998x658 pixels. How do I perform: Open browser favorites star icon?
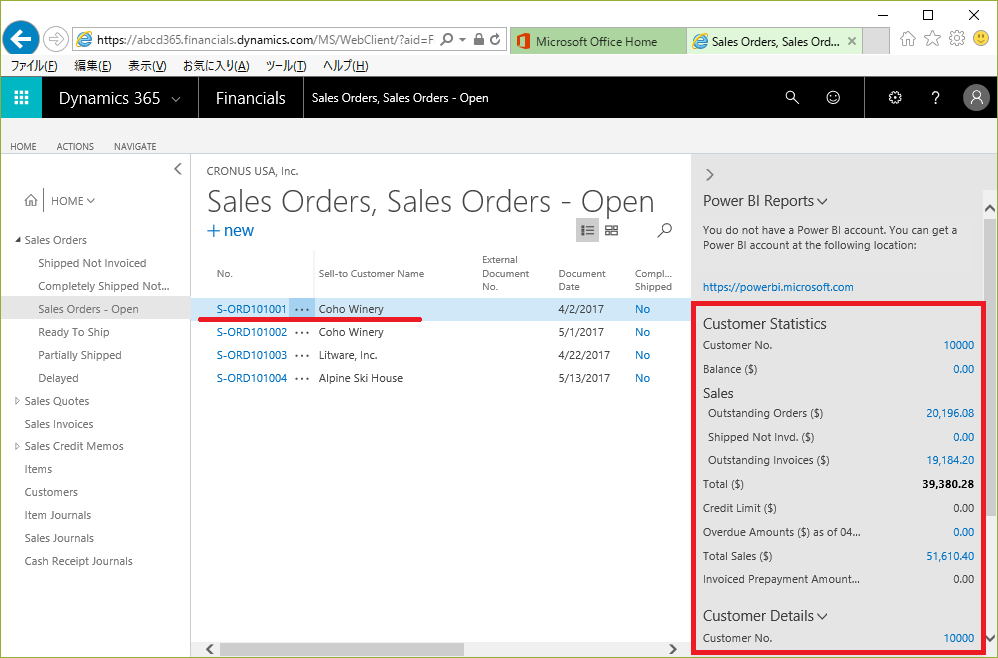click(x=932, y=39)
